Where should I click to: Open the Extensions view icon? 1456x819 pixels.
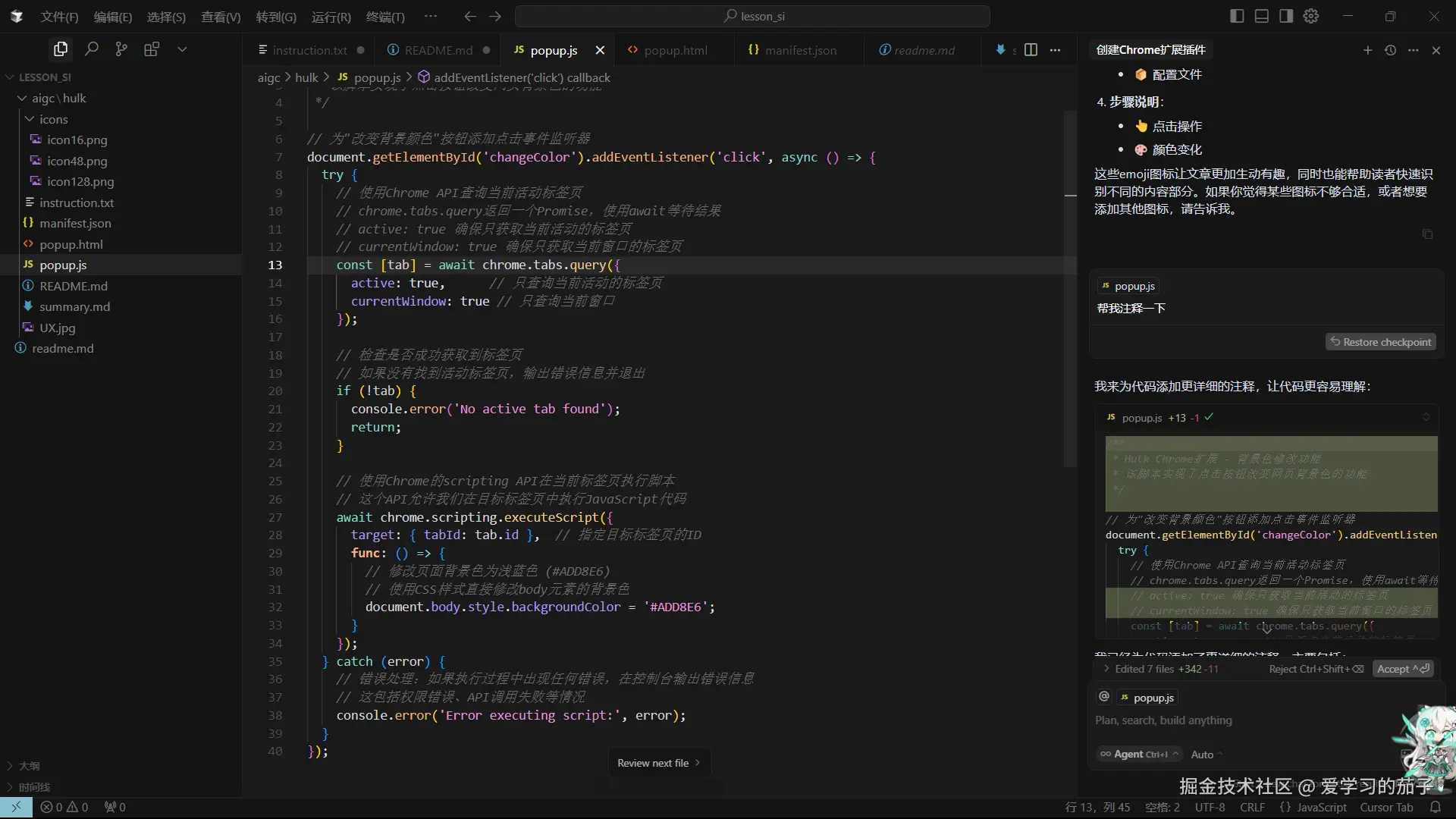152,49
